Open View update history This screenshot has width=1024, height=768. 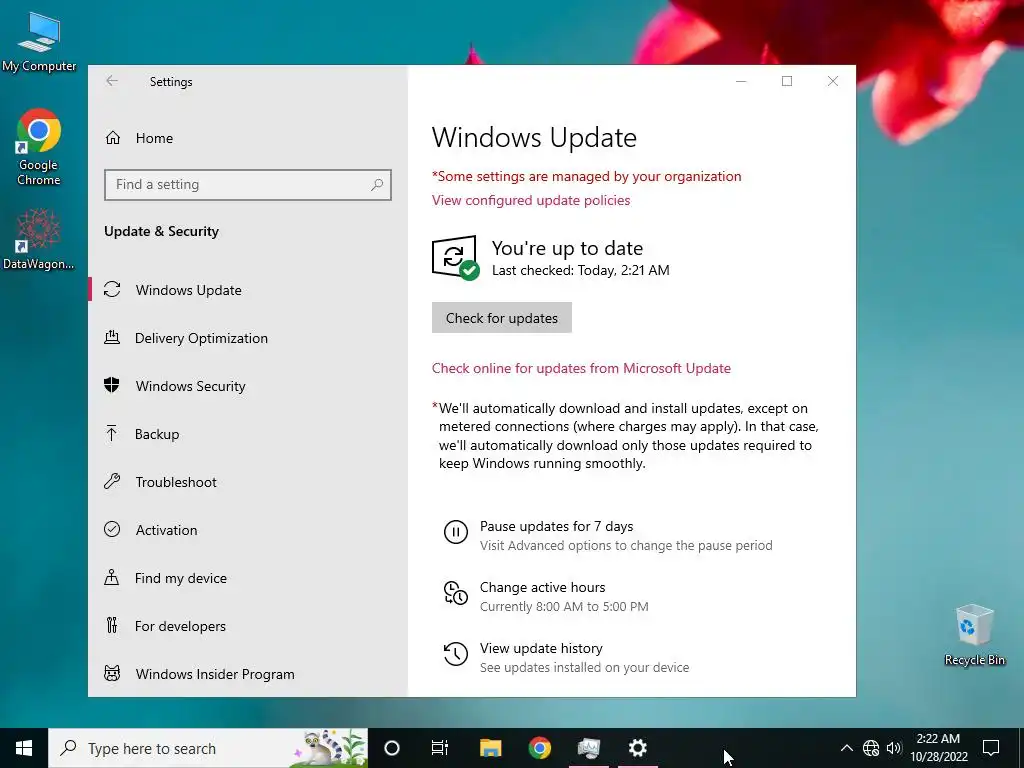click(541, 648)
